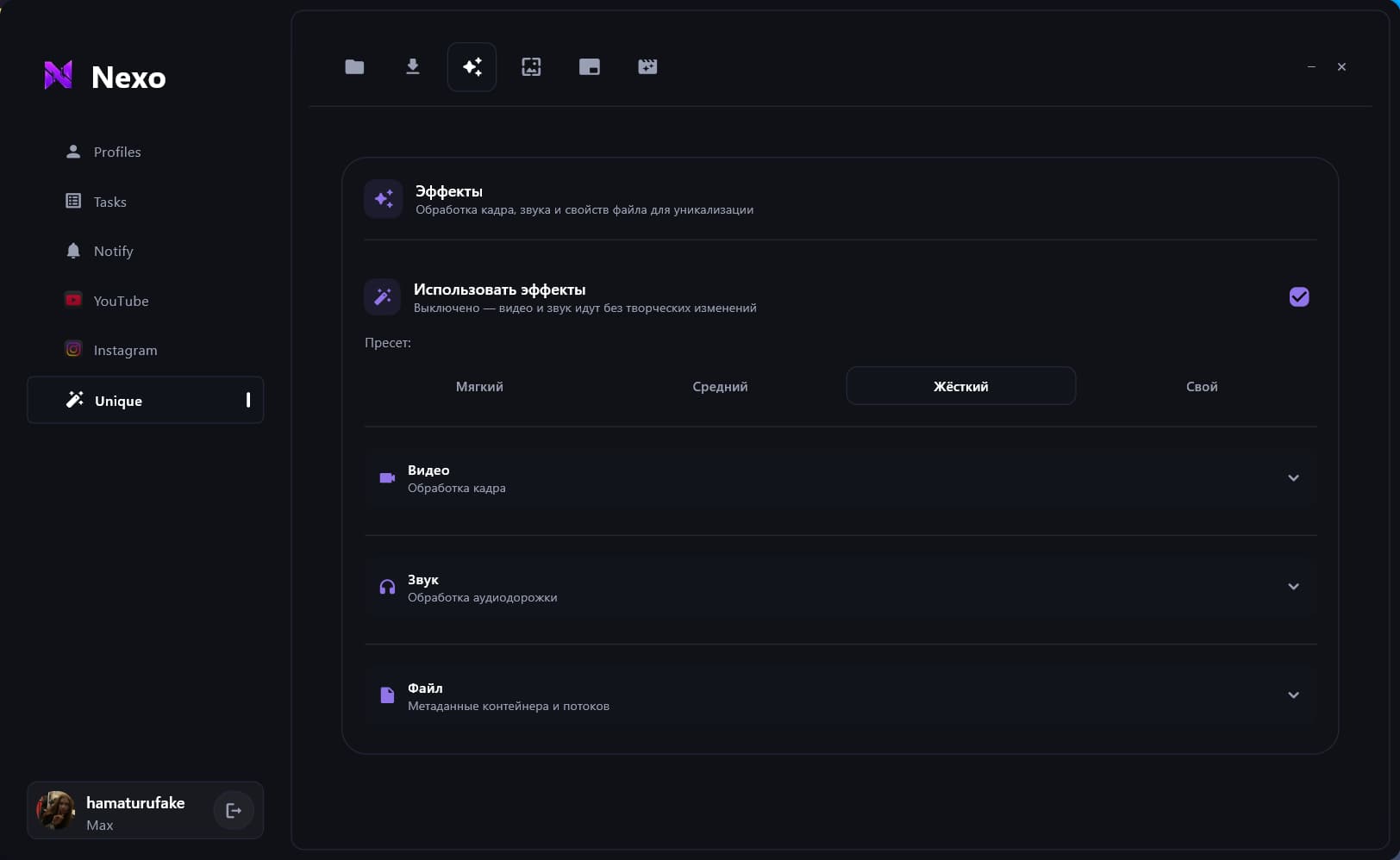Close the Nexo window
Screen dimensions: 1400x860
coord(1341,67)
